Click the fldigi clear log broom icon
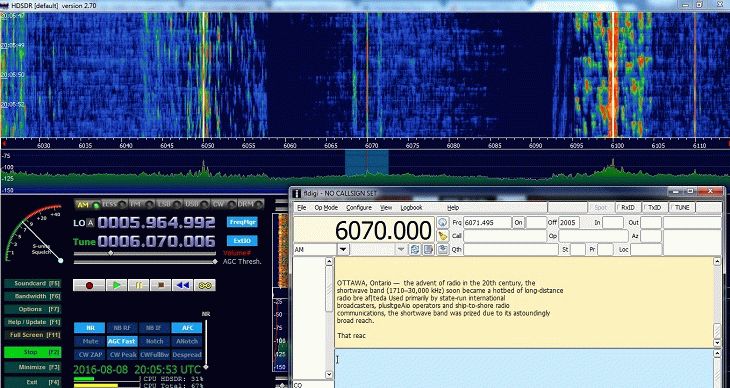730x388 pixels. click(442, 236)
